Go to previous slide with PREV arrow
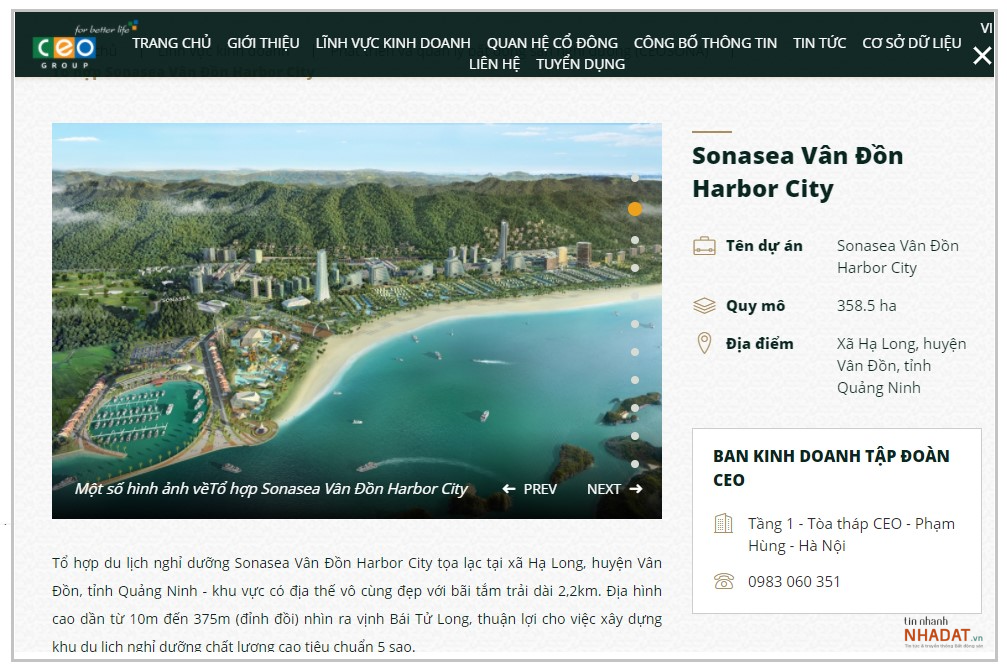Viewport: 1007px width, 667px height. (x=530, y=489)
